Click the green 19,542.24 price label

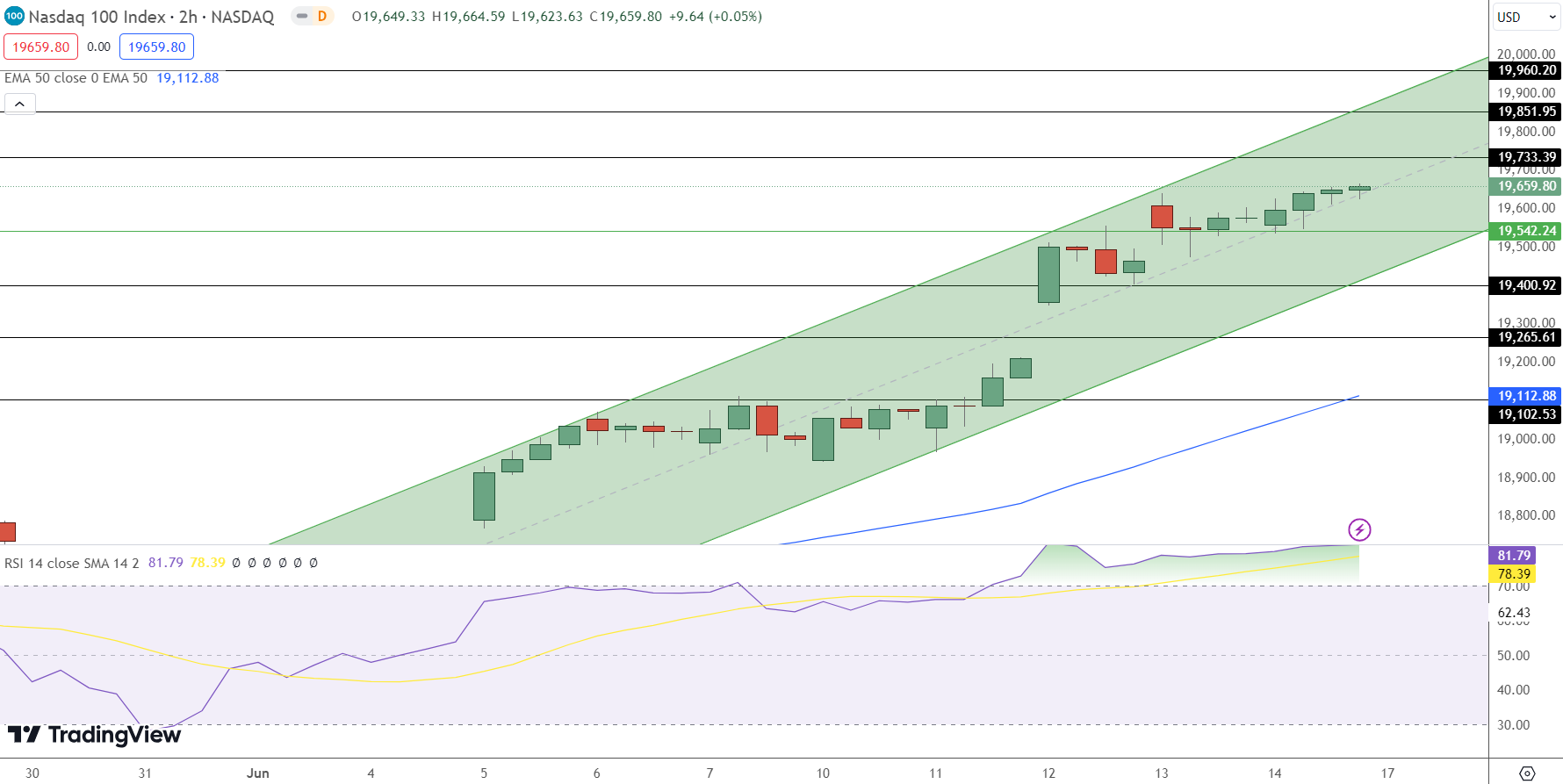click(x=1525, y=231)
